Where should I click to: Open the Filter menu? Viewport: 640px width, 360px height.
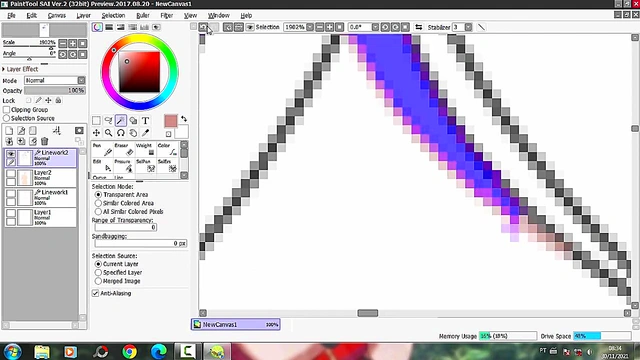tap(167, 16)
